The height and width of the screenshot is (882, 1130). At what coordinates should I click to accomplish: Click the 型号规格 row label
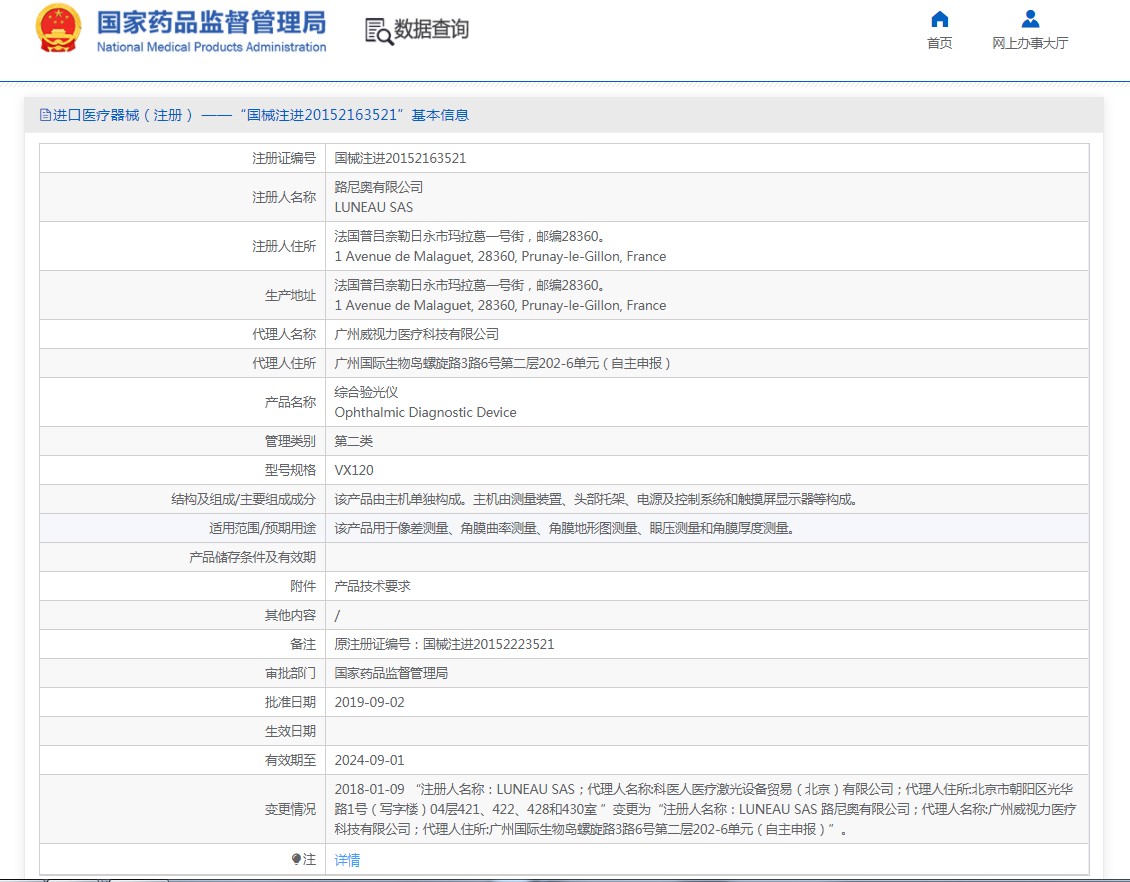(x=290, y=471)
